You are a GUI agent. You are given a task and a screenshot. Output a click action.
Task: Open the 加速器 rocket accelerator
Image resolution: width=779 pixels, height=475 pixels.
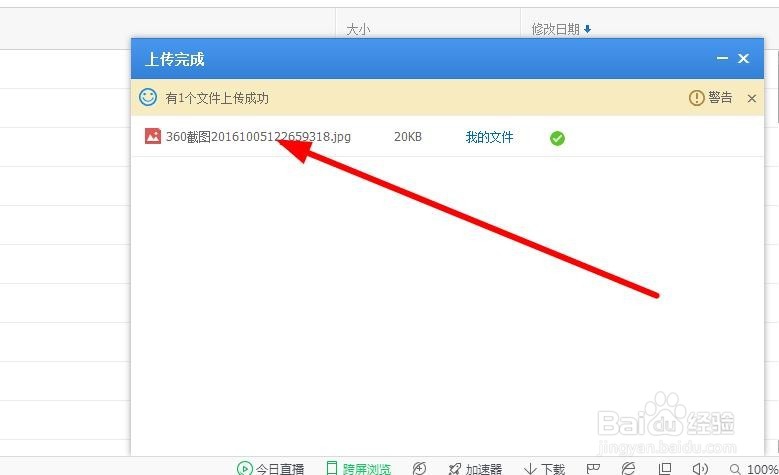[475, 469]
